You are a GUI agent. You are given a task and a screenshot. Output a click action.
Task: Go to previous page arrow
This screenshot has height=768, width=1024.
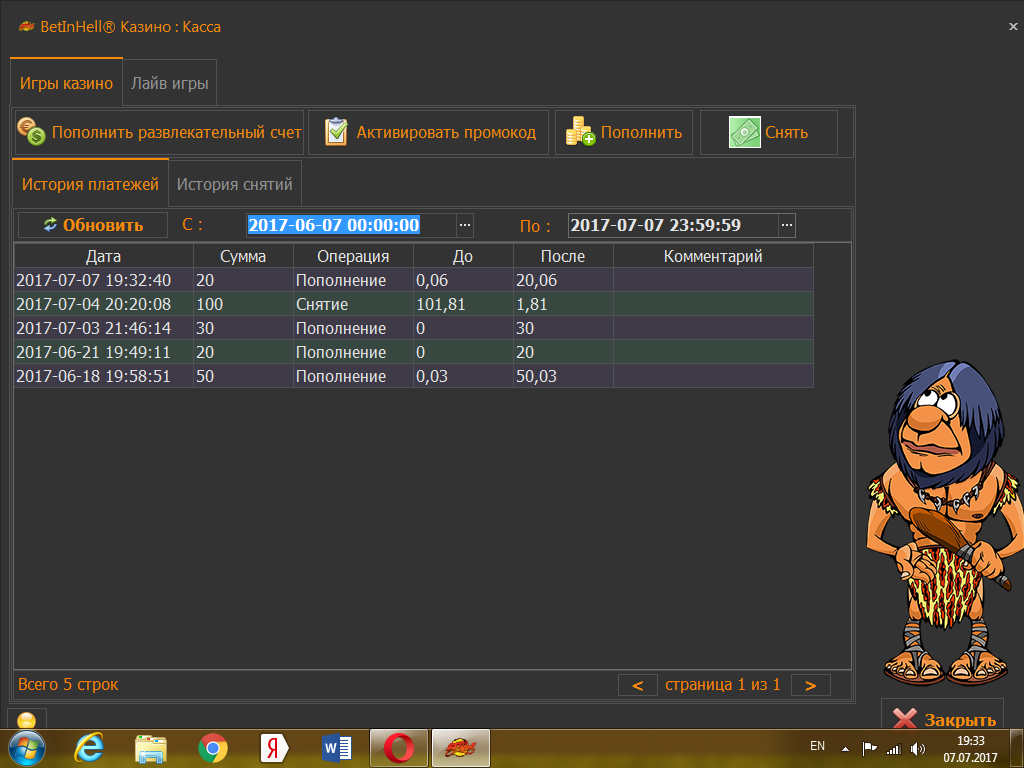pyautogui.click(x=637, y=685)
